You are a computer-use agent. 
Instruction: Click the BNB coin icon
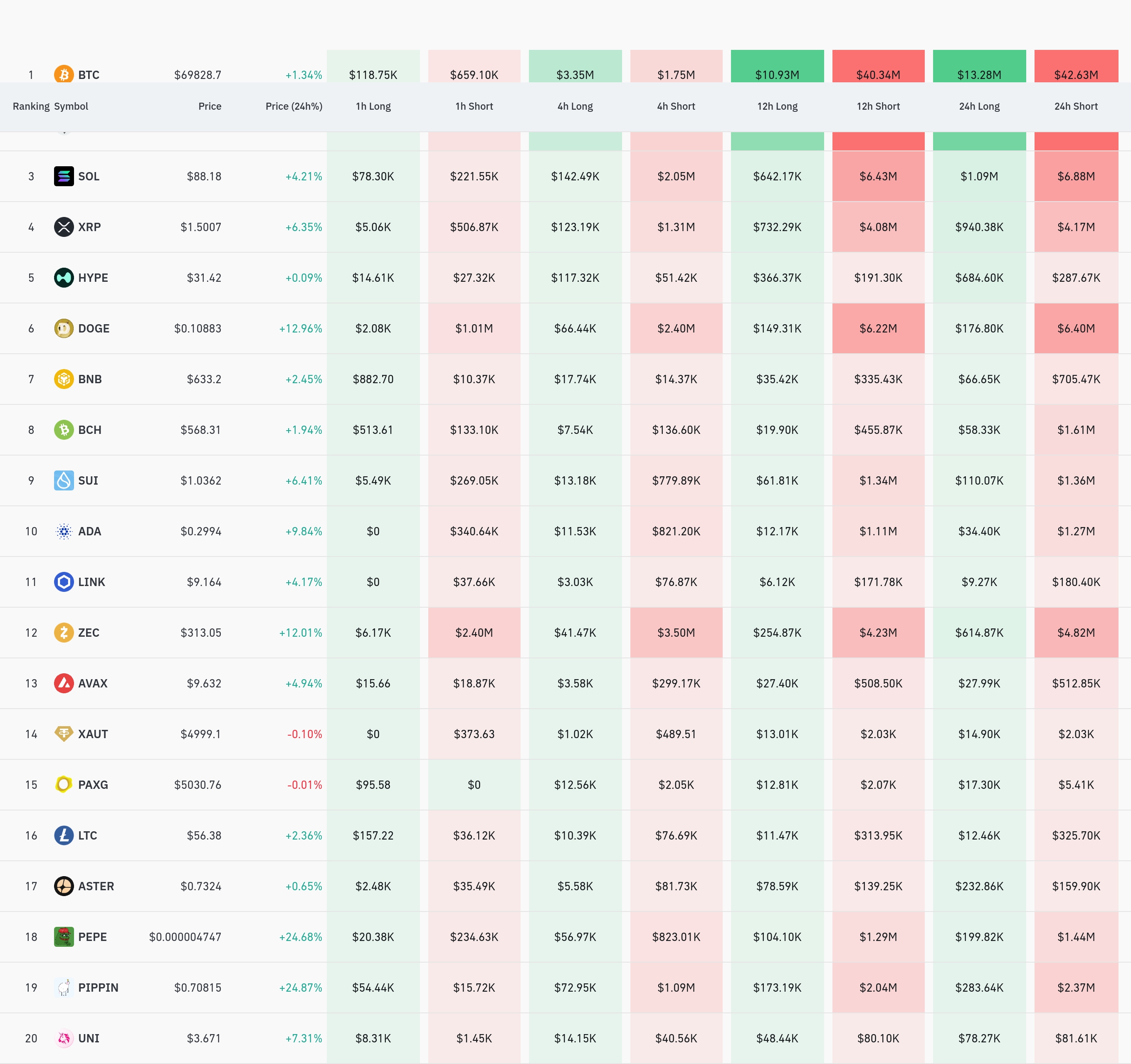click(x=64, y=379)
